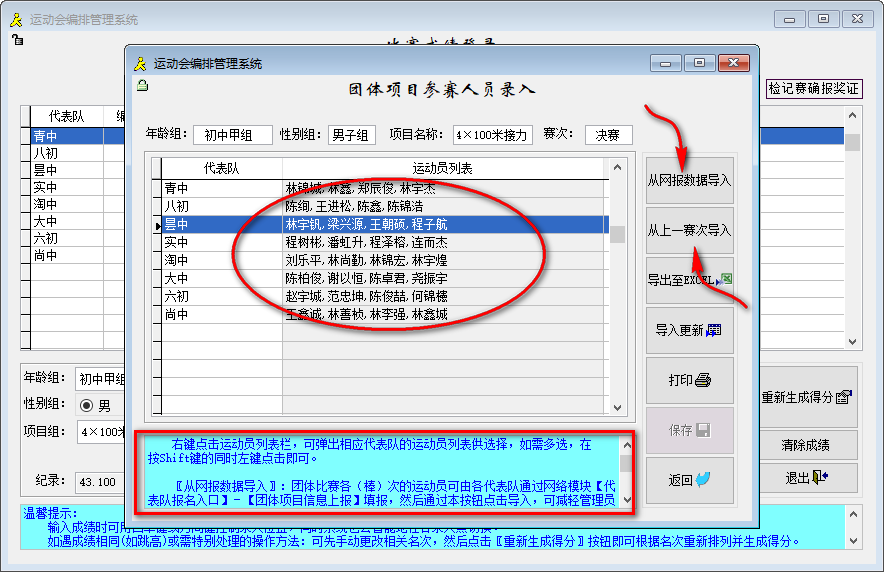
Task: Click the Export to EXCEL button
Action: pos(689,281)
